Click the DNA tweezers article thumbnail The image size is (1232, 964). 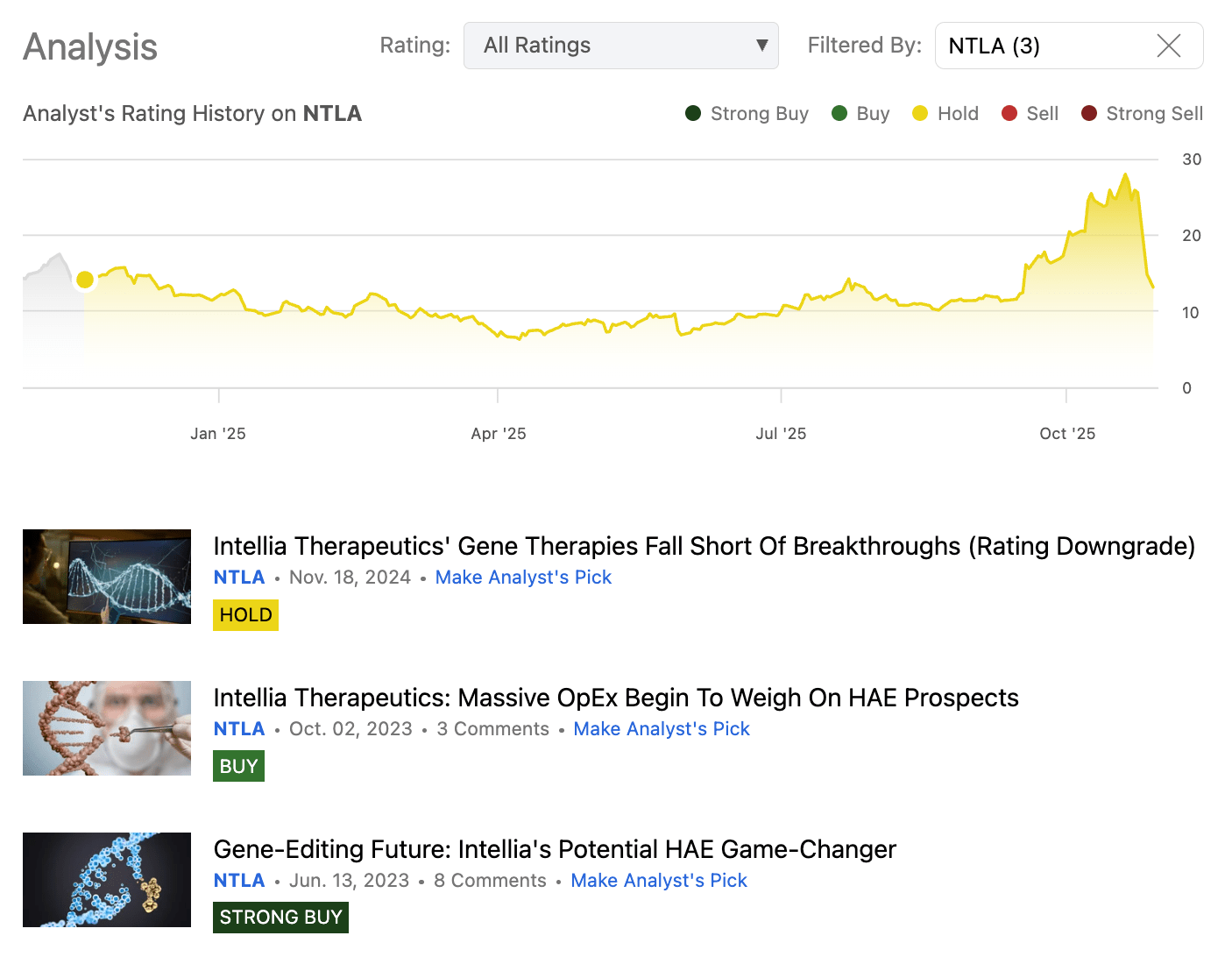click(x=107, y=728)
